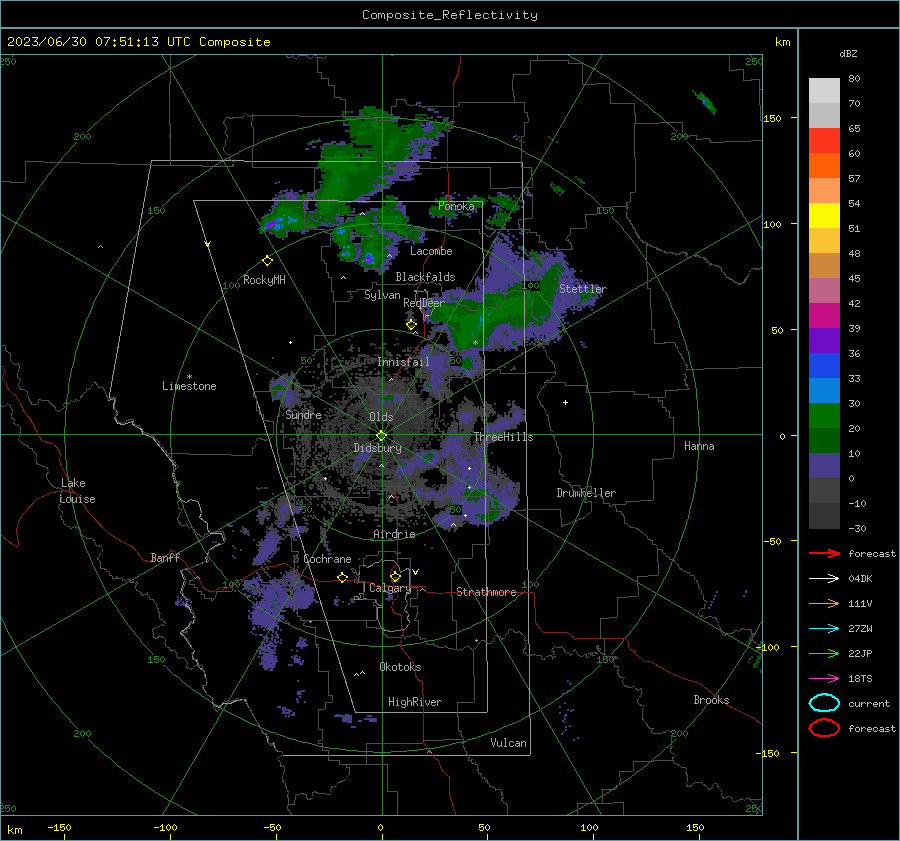Click the Hanna city label
This screenshot has width=900, height=841.
[699, 446]
